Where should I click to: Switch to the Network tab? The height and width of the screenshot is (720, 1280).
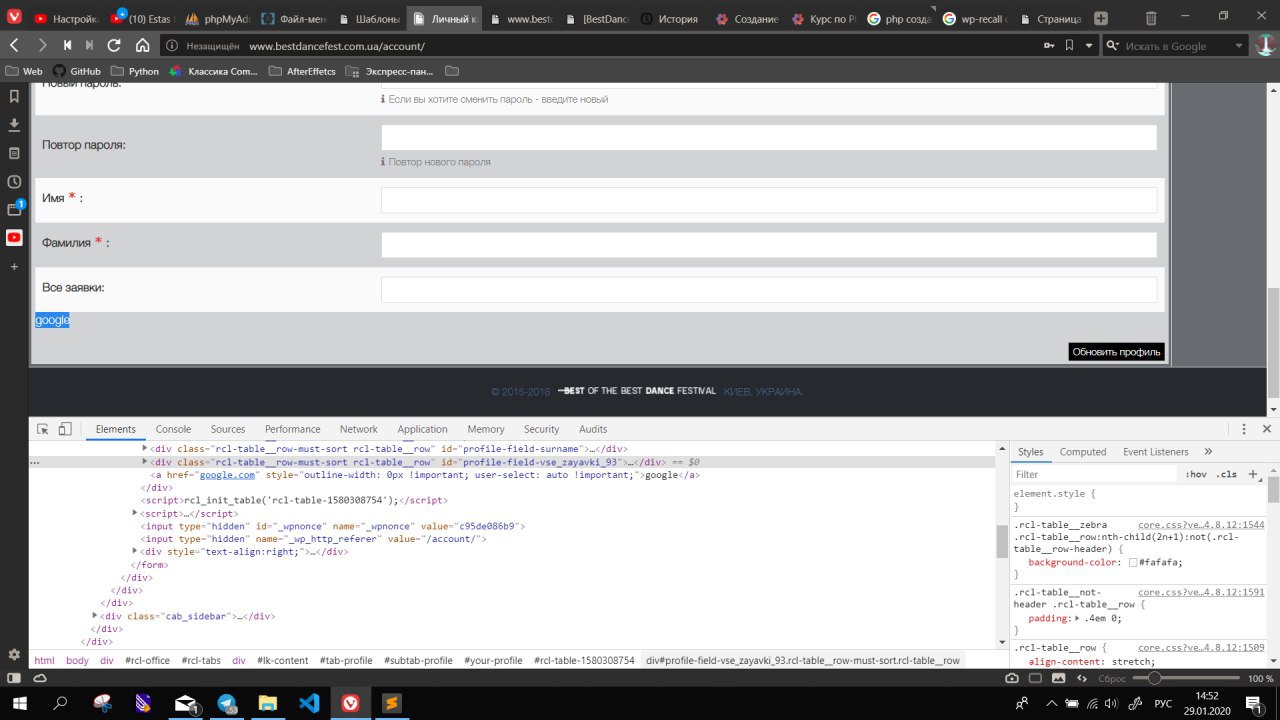click(359, 429)
